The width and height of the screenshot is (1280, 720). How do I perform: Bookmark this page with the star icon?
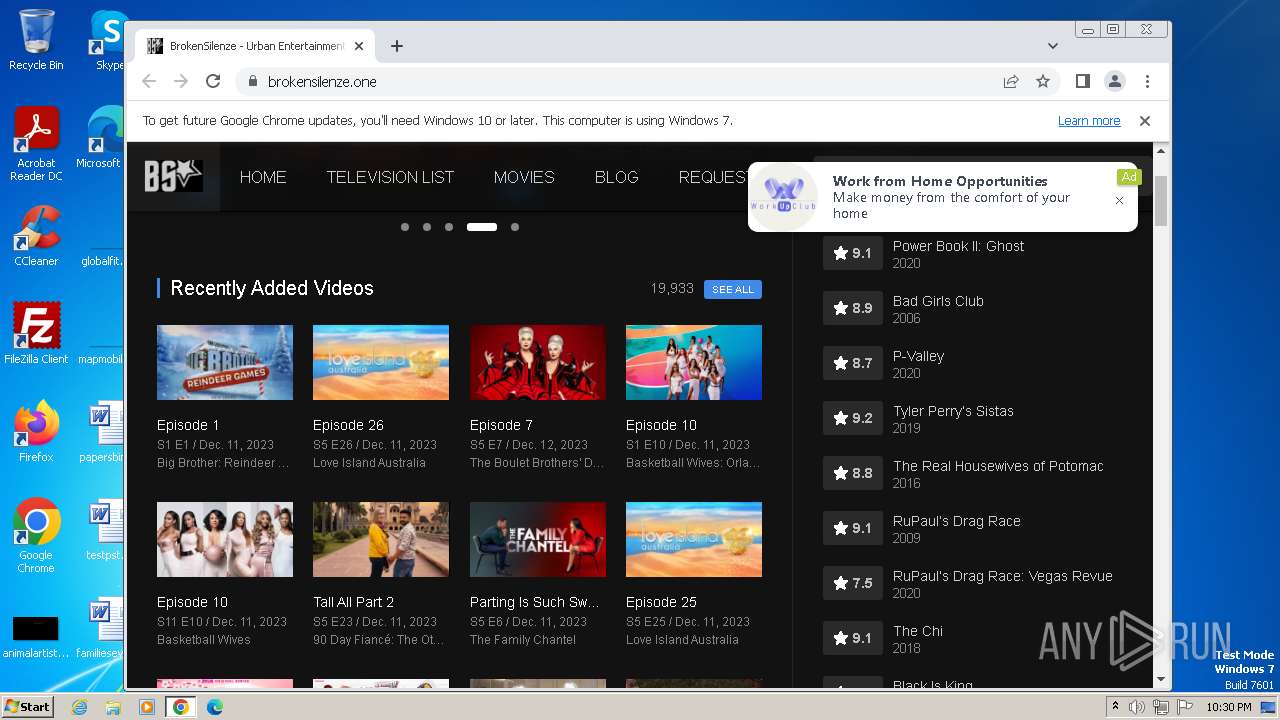(x=1043, y=81)
